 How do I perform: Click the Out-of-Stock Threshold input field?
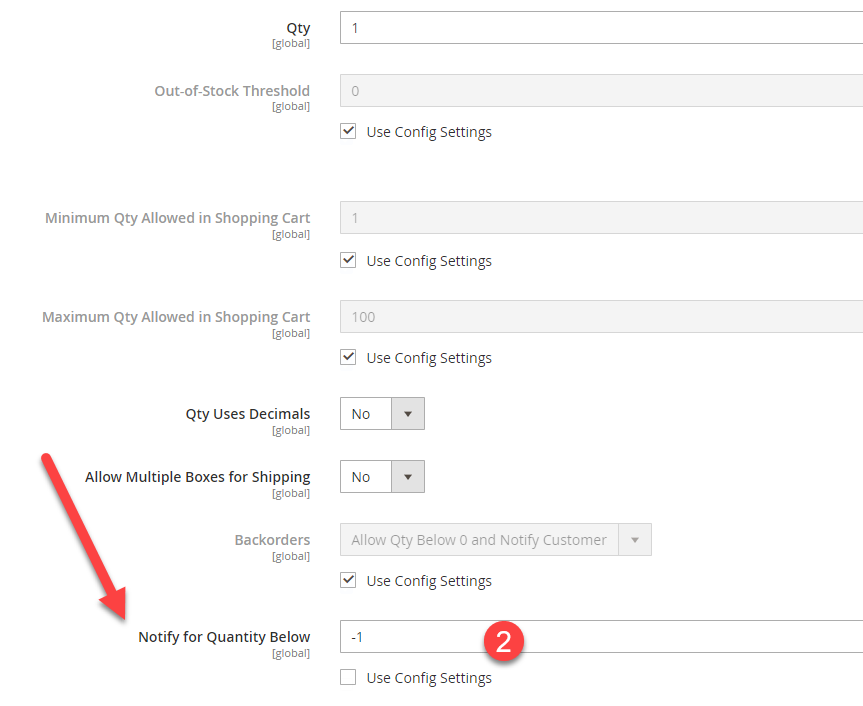[600, 91]
